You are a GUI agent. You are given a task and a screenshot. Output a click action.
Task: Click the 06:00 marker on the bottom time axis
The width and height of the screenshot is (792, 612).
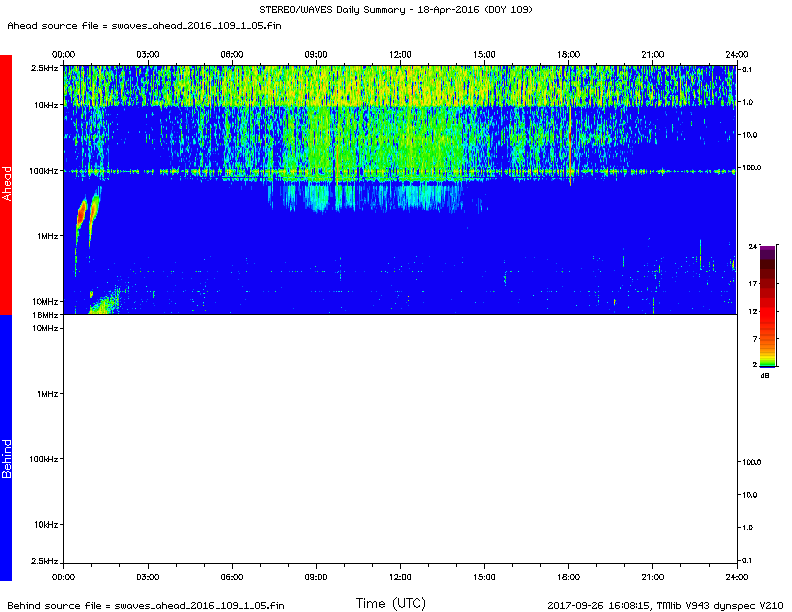pyautogui.click(x=231, y=577)
